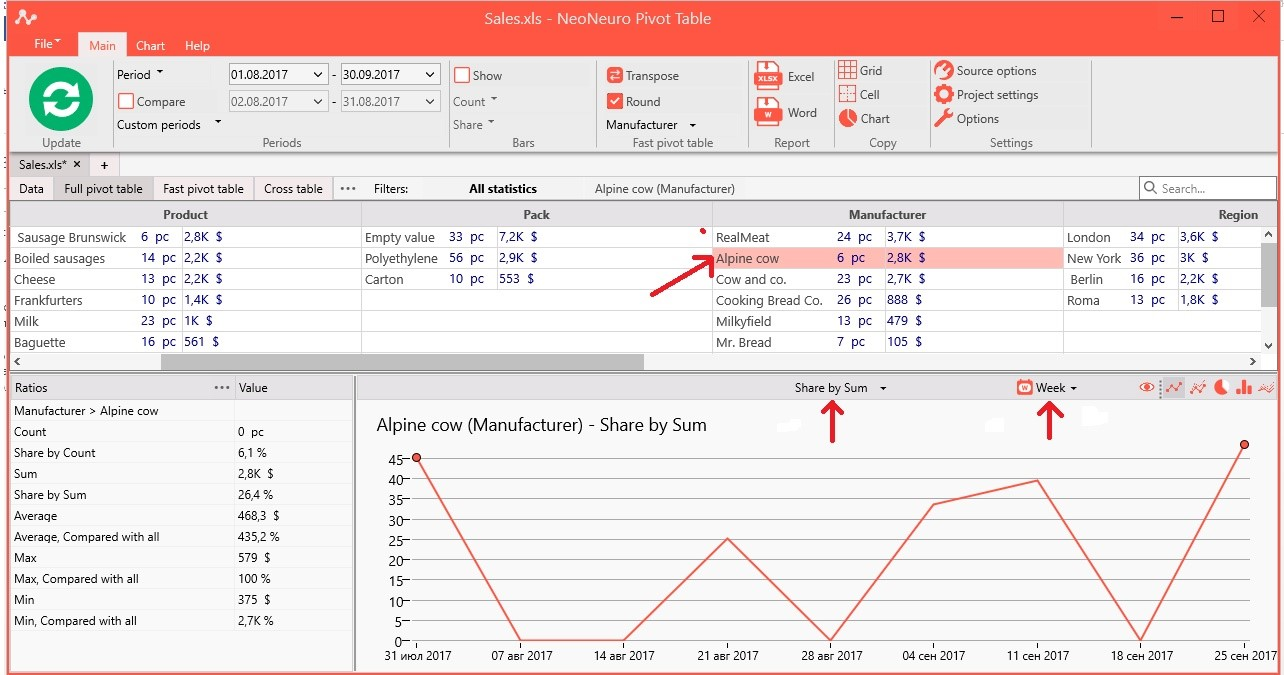Enable the Show bars checkbox

462,75
